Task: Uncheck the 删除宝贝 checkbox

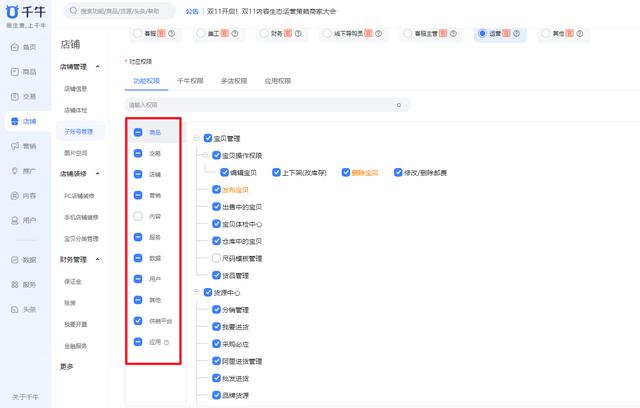Action: pyautogui.click(x=346, y=172)
